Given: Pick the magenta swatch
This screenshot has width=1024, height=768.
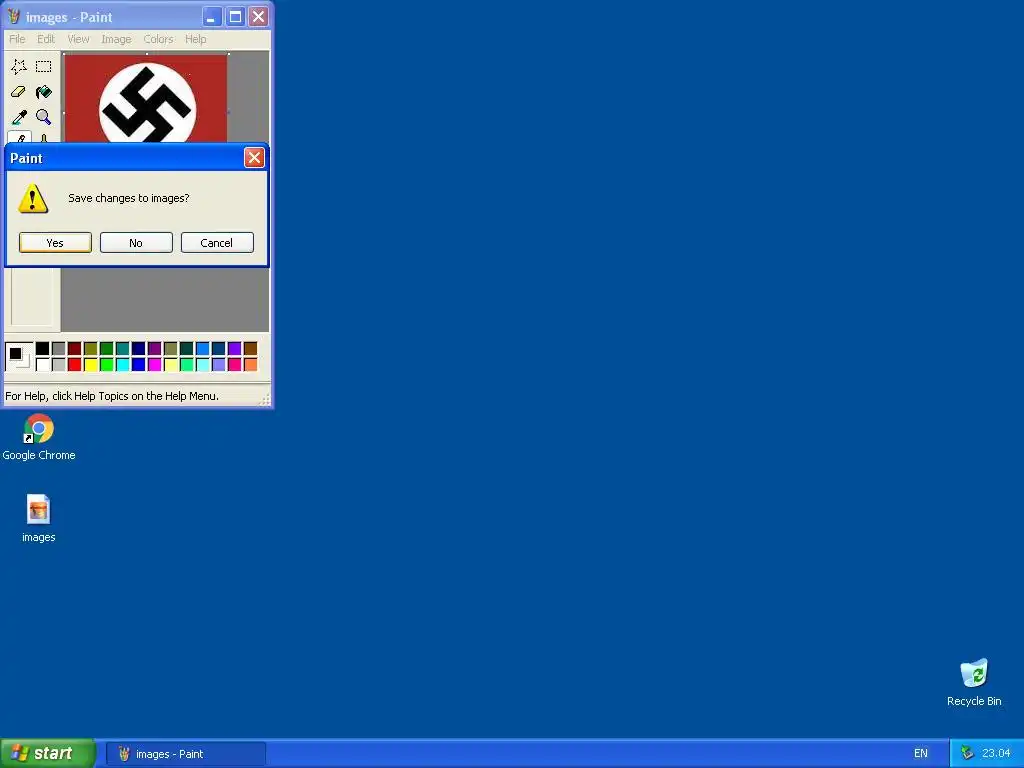Looking at the screenshot, I should [155, 364].
